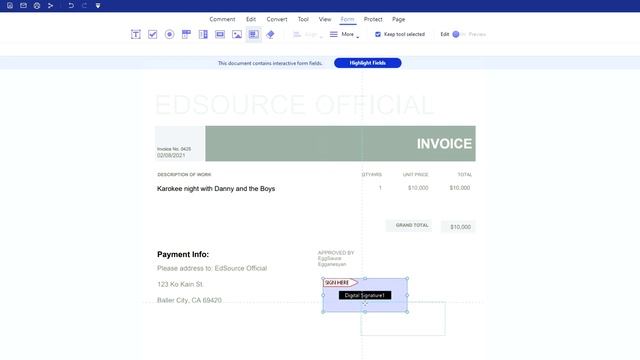The width and height of the screenshot is (640, 360).
Task: Click Karokee night with Danny and the Boys
Action: (216, 189)
